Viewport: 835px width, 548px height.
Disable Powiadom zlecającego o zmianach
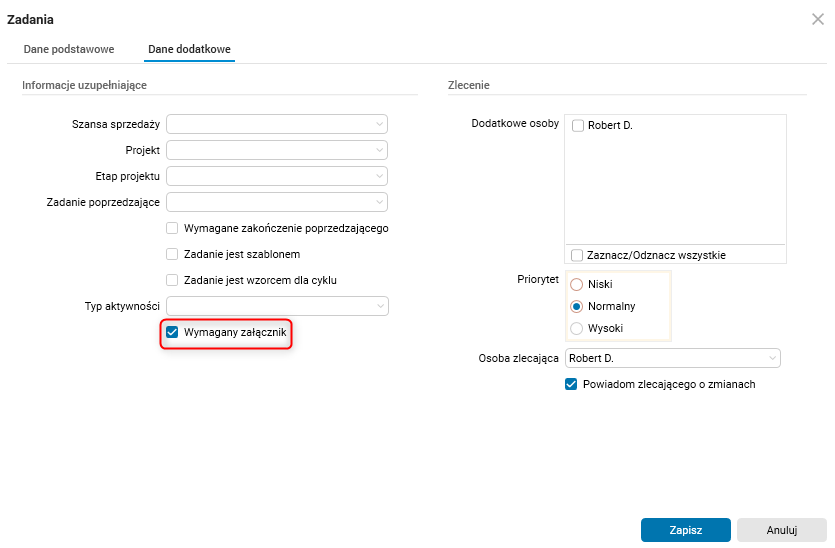(572, 384)
